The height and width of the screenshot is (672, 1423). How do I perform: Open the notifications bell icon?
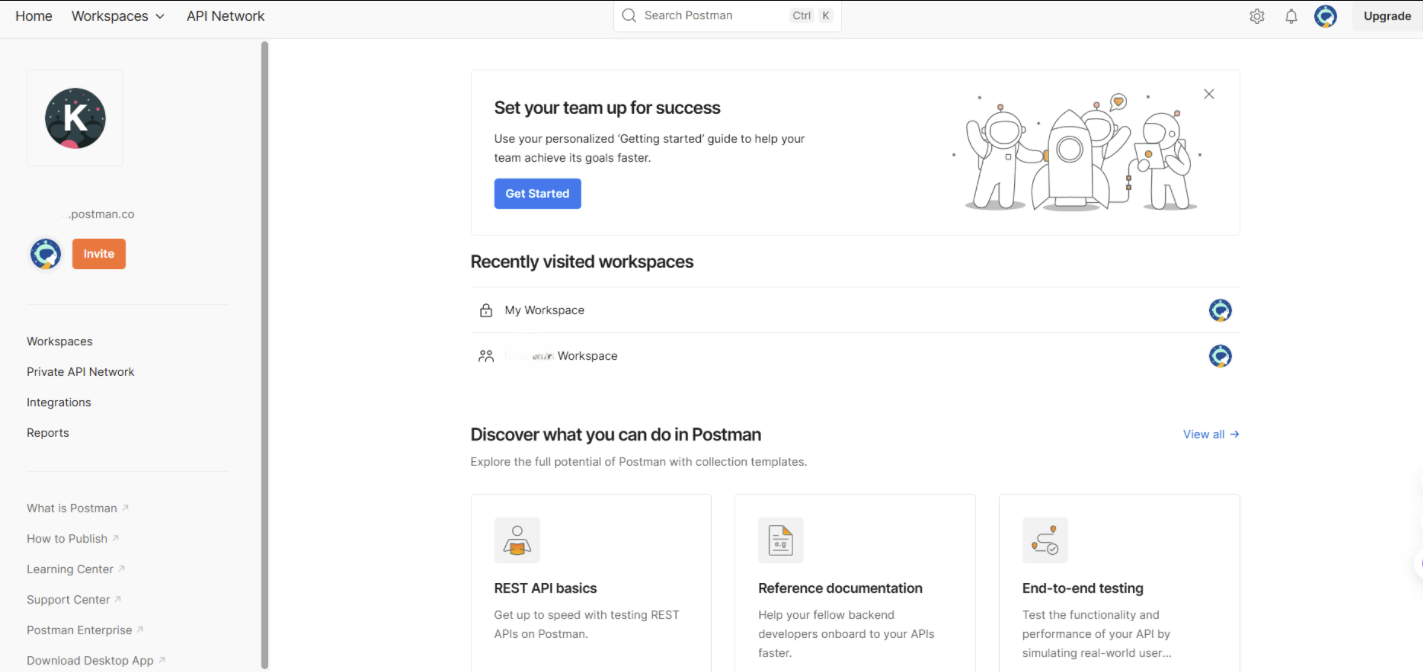[1291, 16]
